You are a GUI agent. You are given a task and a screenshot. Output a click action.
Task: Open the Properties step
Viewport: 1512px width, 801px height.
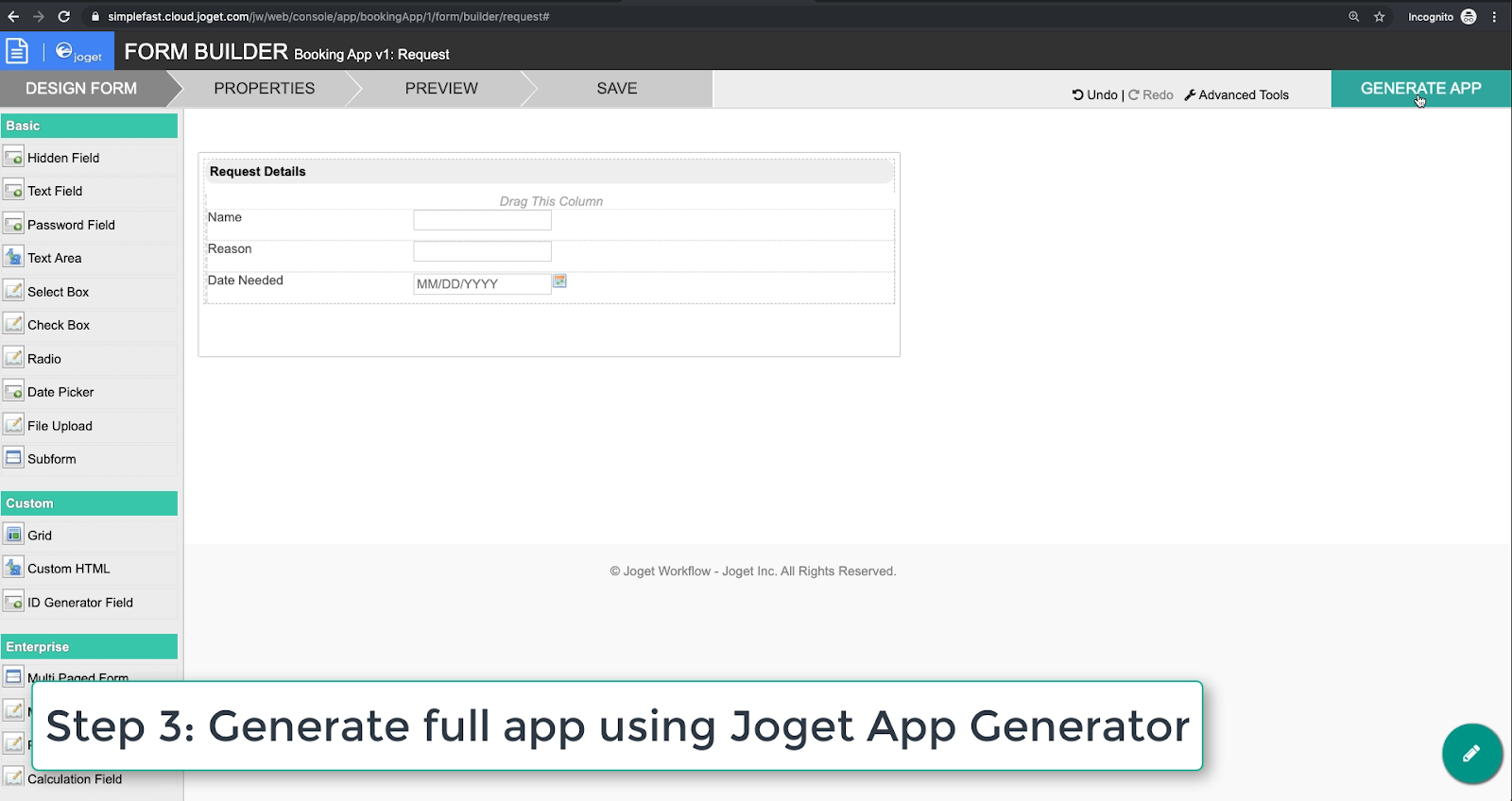264,88
